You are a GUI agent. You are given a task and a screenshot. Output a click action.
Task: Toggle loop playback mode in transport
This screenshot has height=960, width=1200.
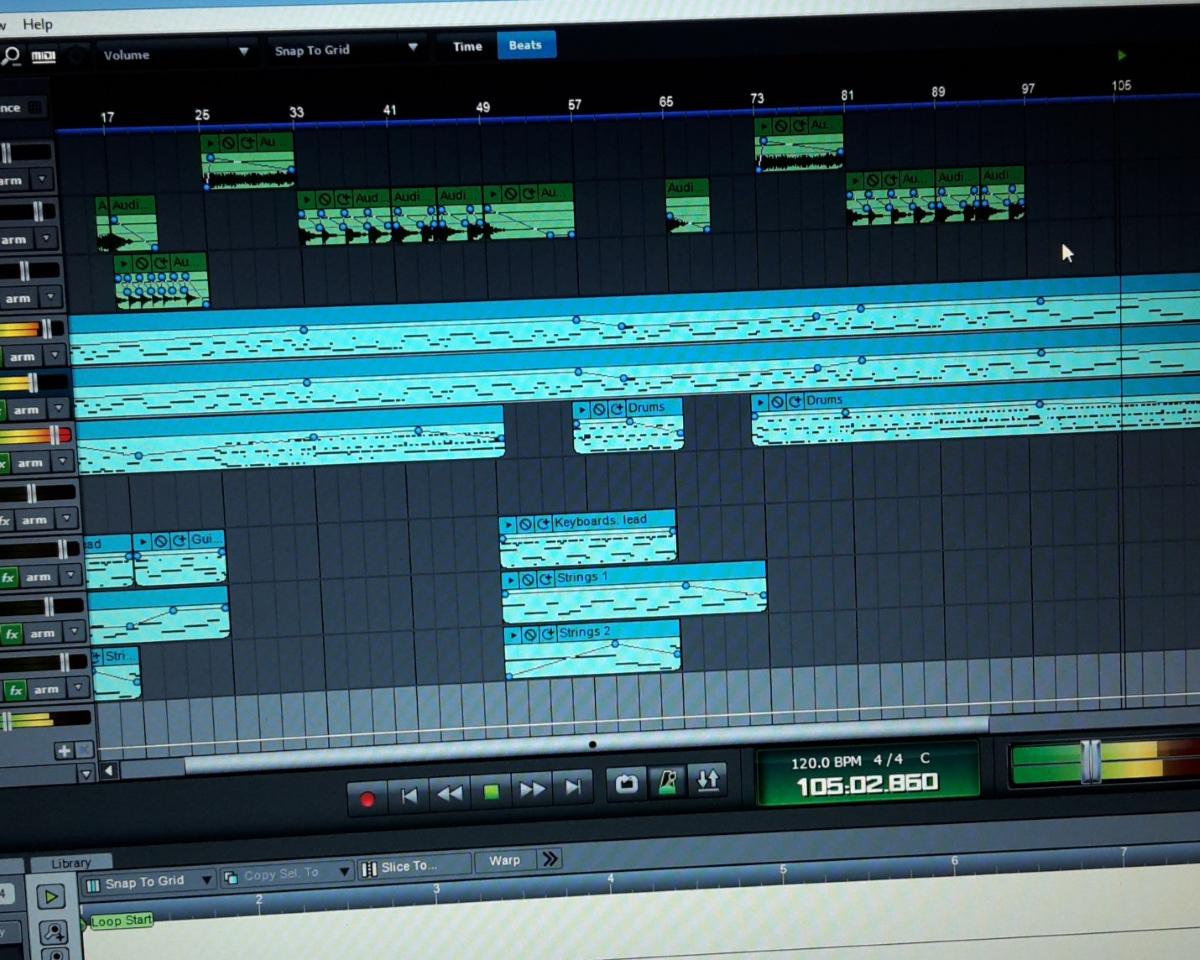tap(626, 784)
